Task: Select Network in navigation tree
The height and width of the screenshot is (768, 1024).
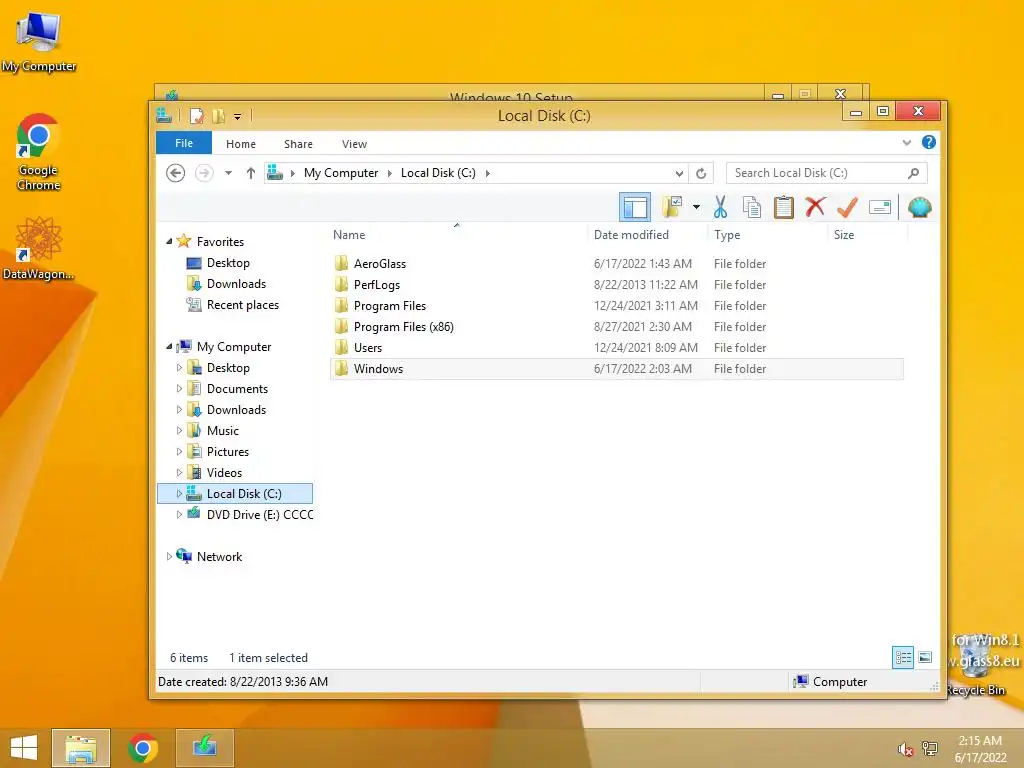Action: pos(219,556)
